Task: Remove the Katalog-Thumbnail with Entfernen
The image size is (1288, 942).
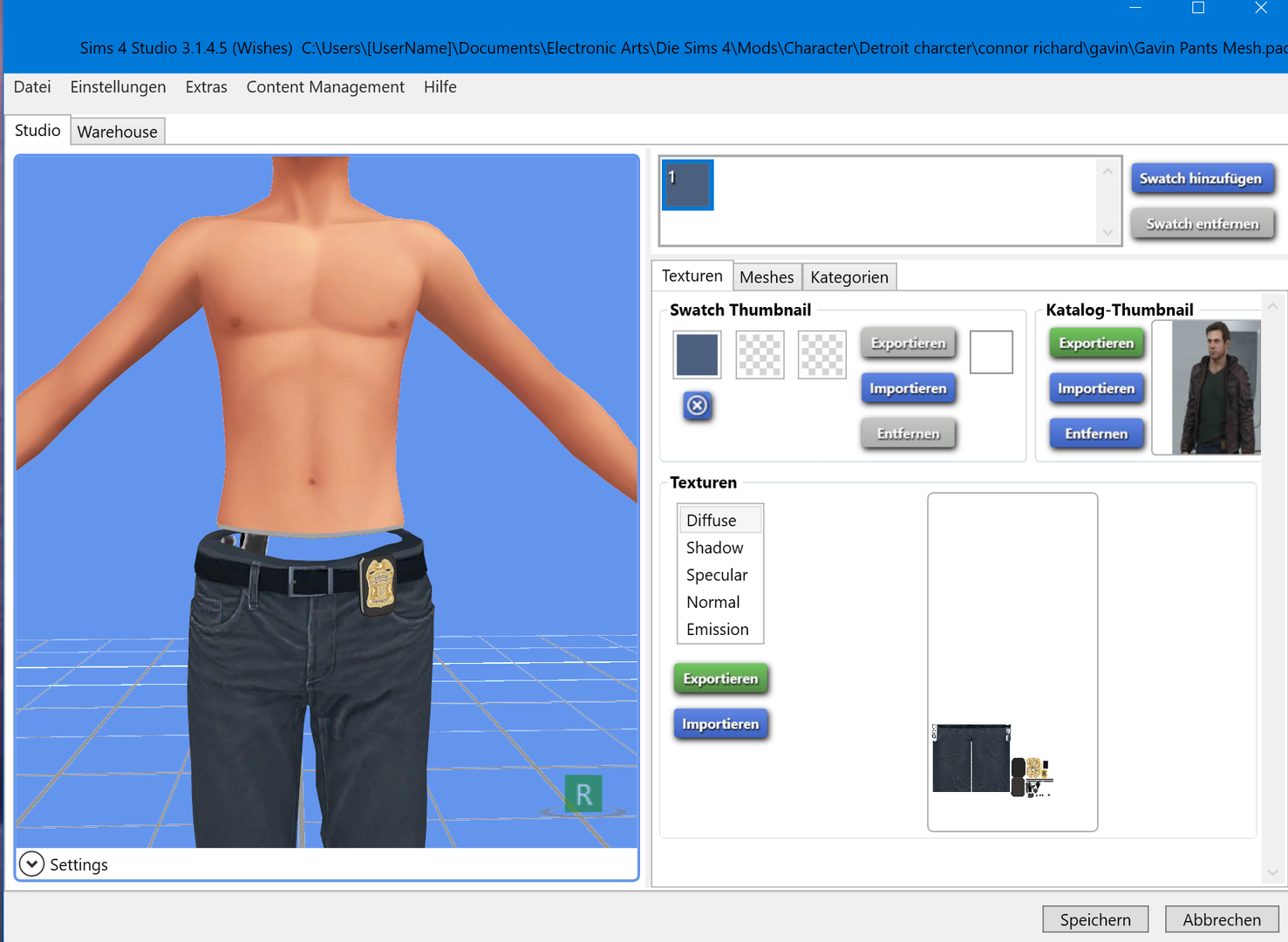Action: tap(1096, 433)
